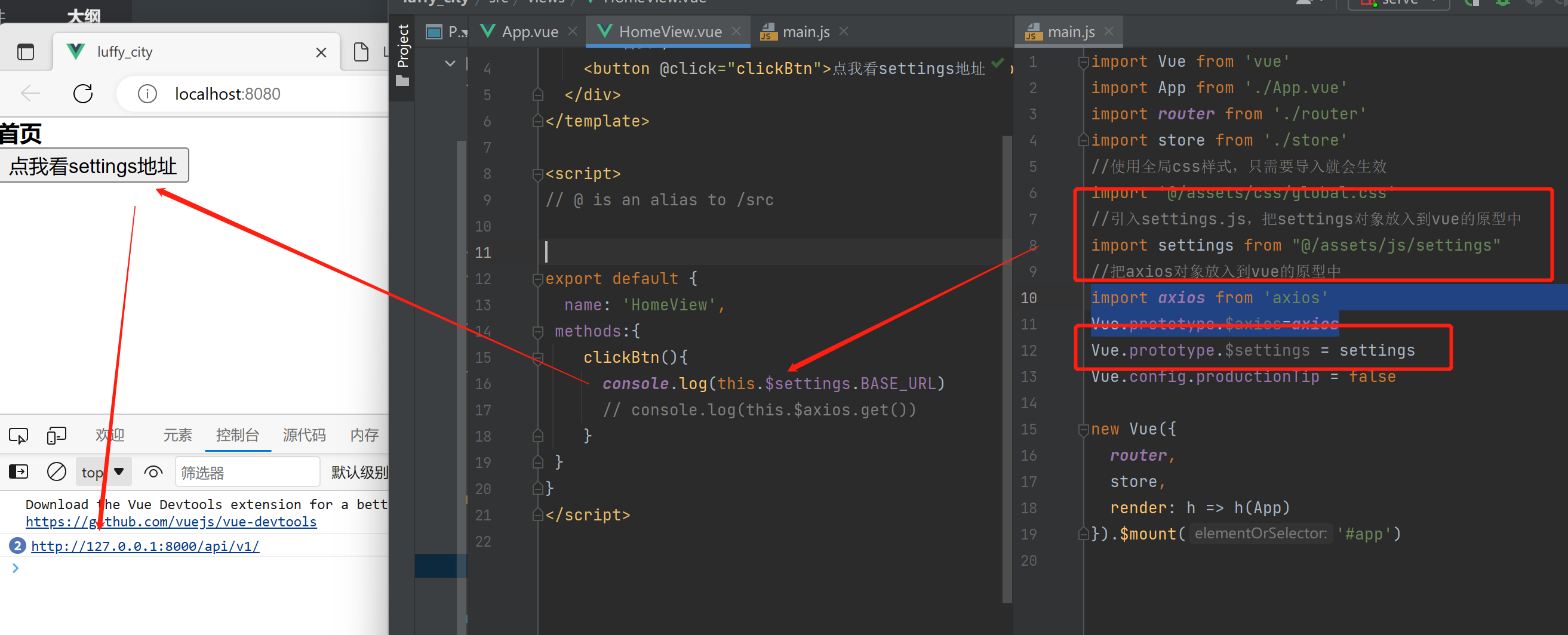The image size is (1568, 635).
Task: Click the localhost:8080 address bar
Action: [x=253, y=94]
